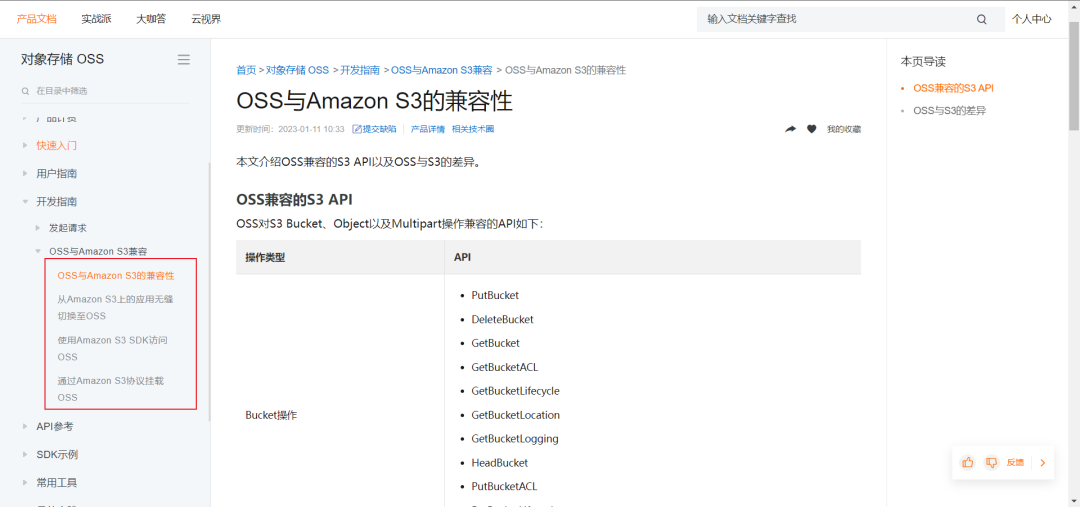Screen dimensions: 1080x507
Task: Click the 提交缺陷 edit icon
Action: pyautogui.click(x=357, y=129)
